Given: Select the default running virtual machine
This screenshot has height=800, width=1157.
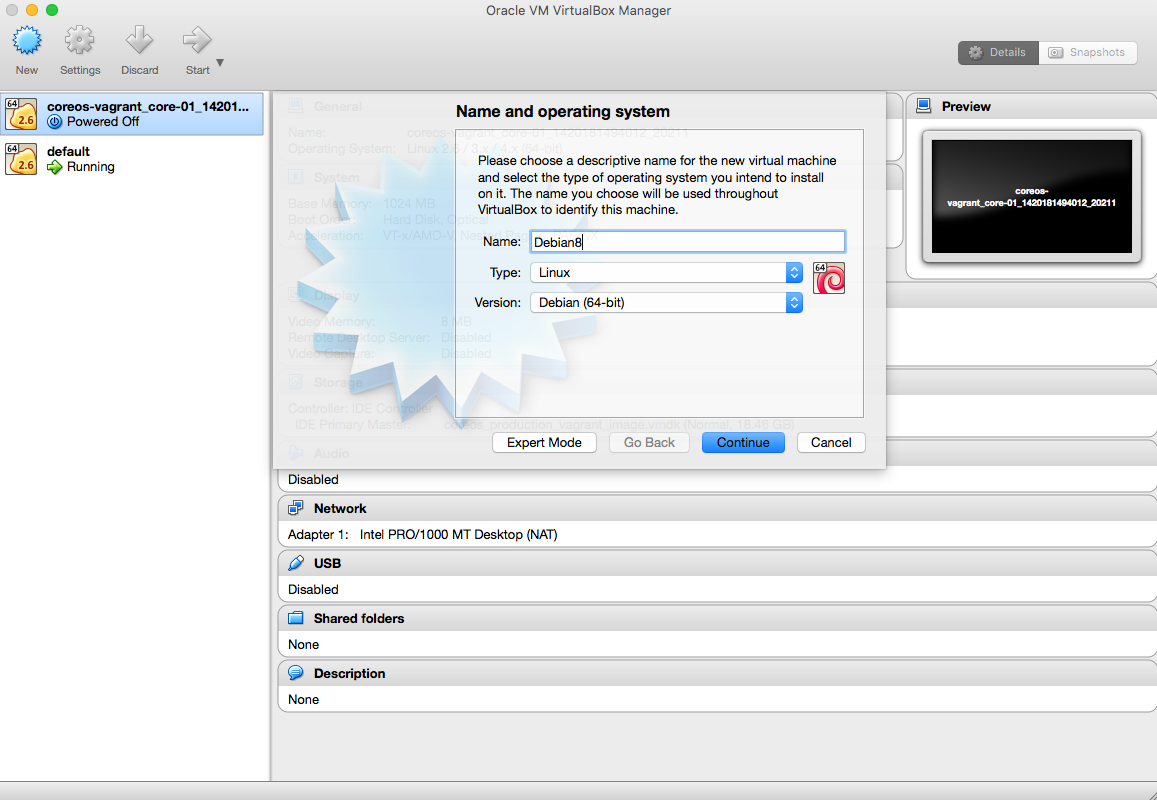Looking at the screenshot, I should [132, 159].
